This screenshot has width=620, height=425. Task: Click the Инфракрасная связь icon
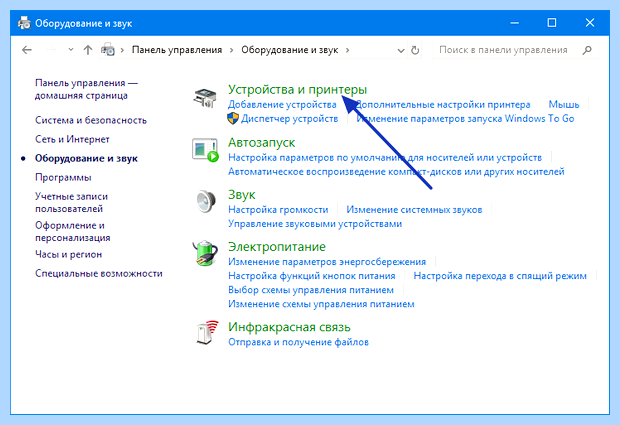coord(207,332)
